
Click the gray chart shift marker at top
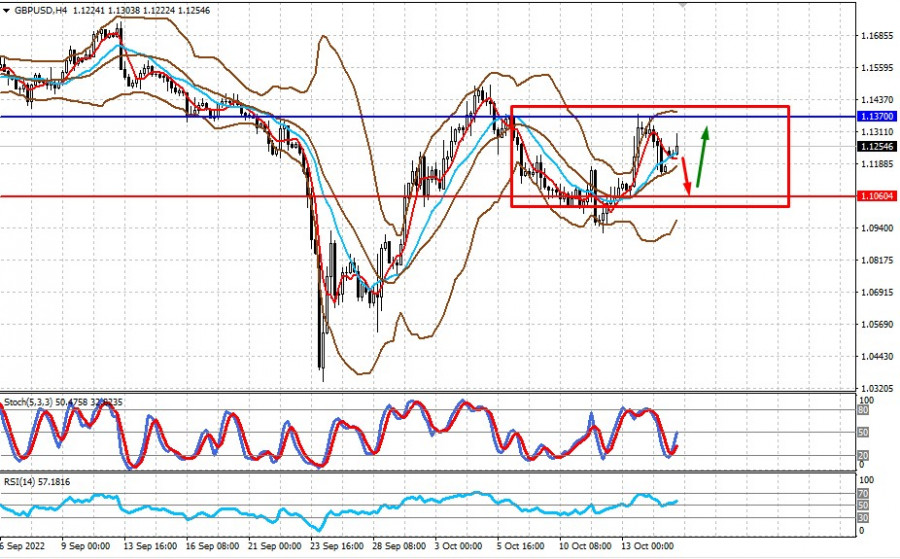682,3
